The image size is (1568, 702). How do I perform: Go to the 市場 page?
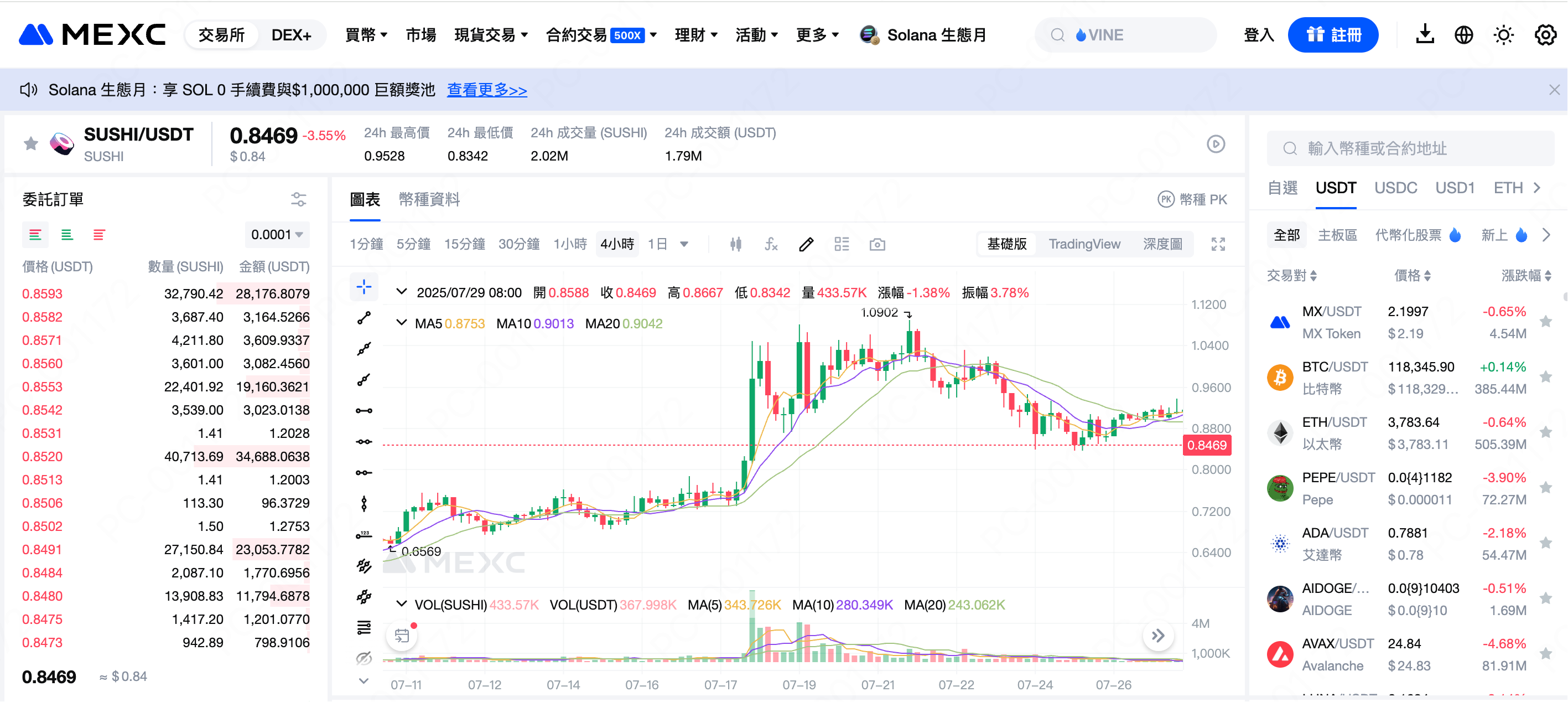click(420, 35)
